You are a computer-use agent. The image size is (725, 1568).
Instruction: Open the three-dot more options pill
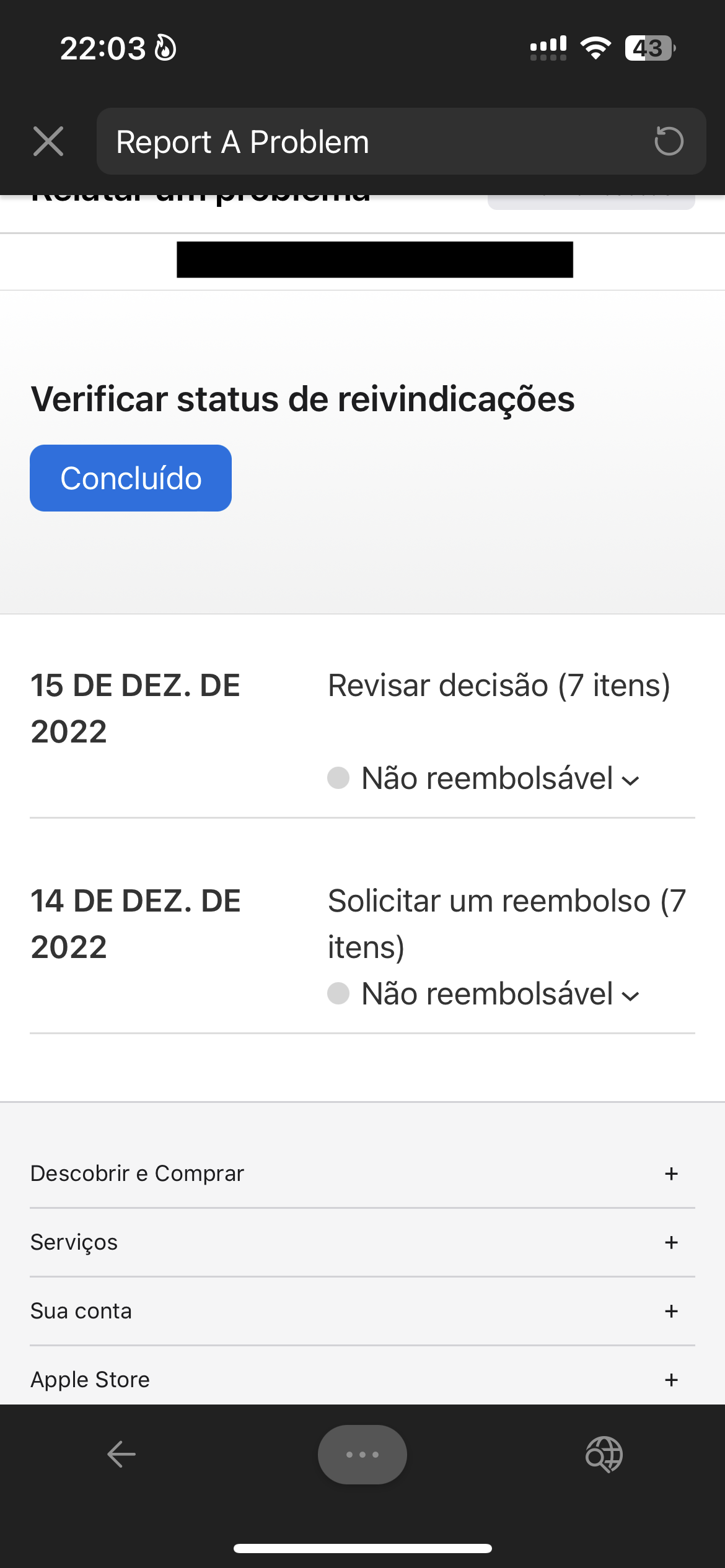pyautogui.click(x=362, y=1454)
